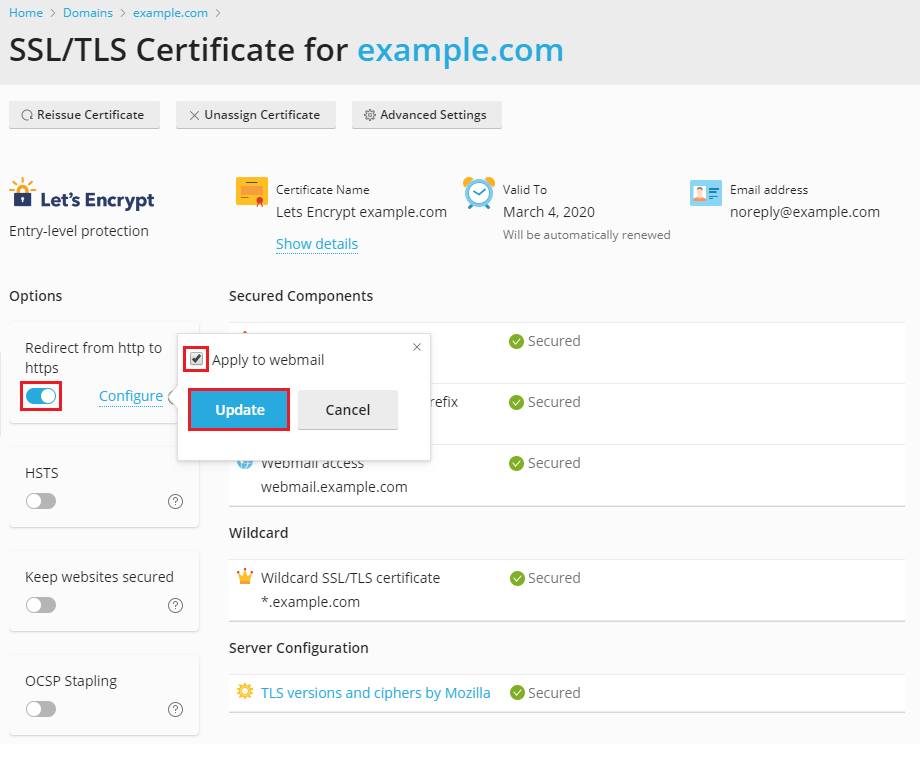Enable the OCSP Stapling toggle
Screen dimensions: 920x775
[42, 709]
